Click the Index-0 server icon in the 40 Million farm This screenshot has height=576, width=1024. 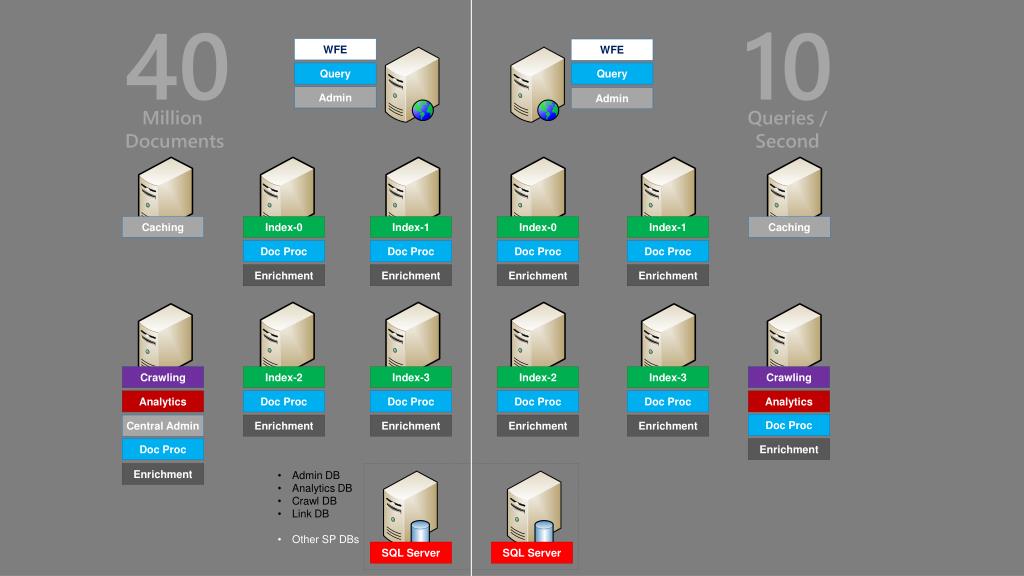tap(287, 187)
